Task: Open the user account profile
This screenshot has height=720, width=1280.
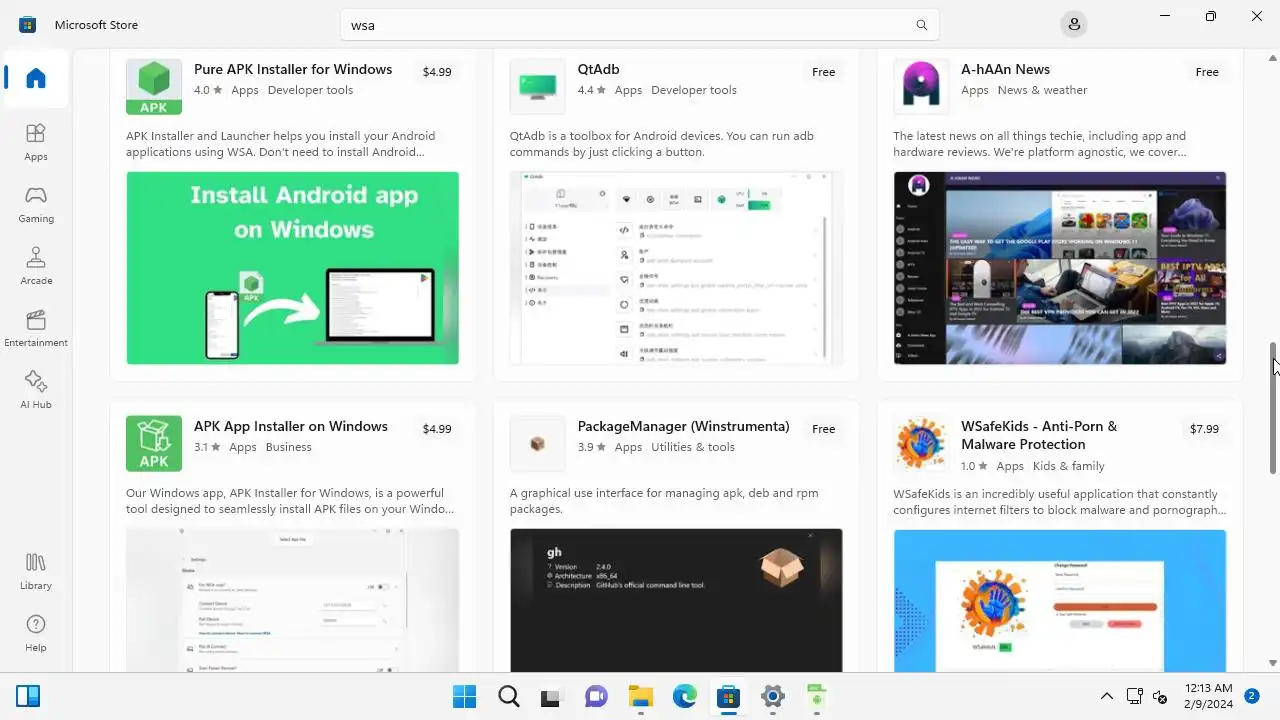Action: pos(1074,24)
